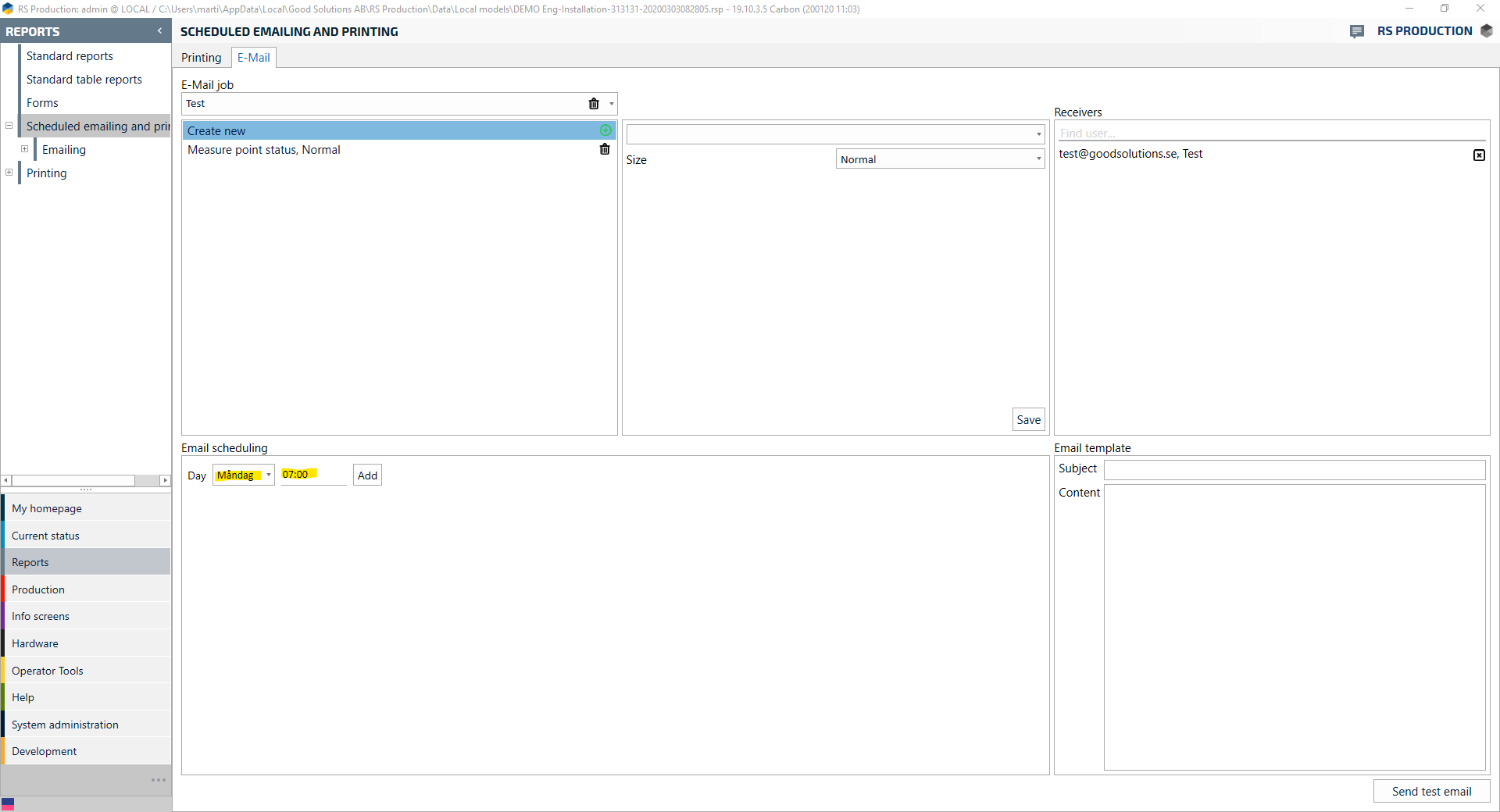The width and height of the screenshot is (1500, 812).
Task: Collapse the Reports panel with the arrow
Action: (159, 31)
